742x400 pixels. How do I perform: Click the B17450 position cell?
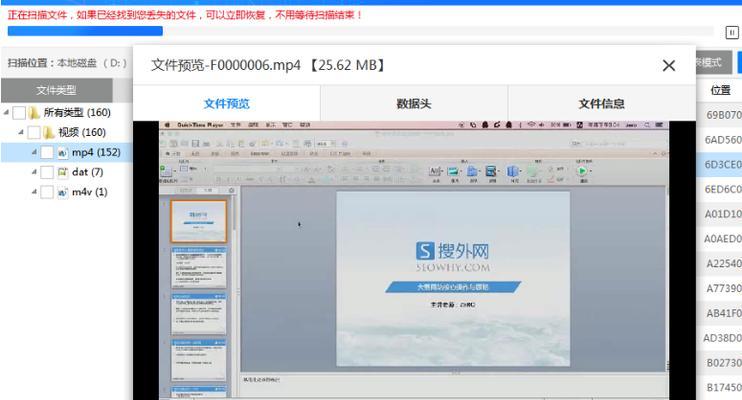(723, 387)
